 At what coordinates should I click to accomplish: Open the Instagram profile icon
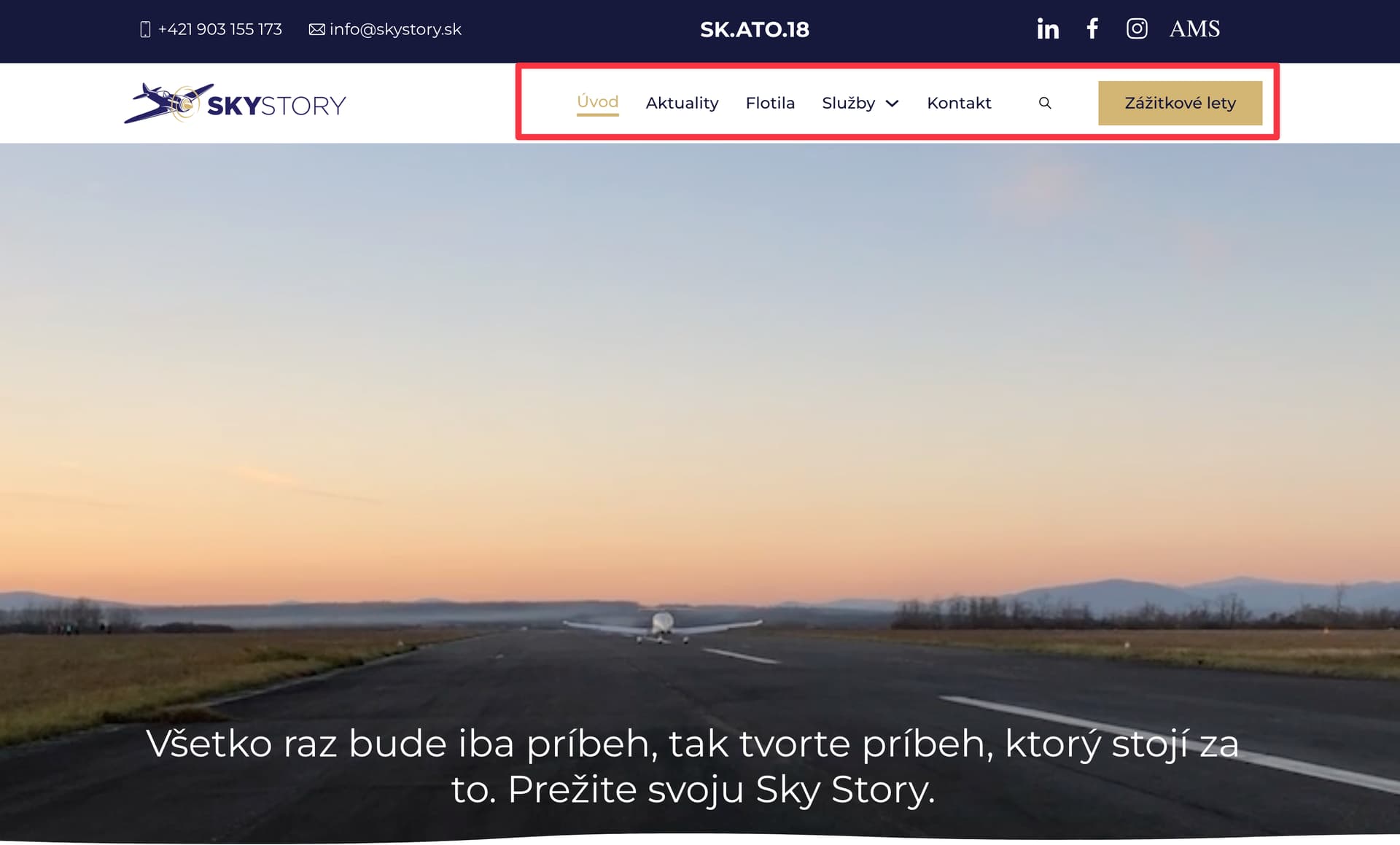[1137, 28]
